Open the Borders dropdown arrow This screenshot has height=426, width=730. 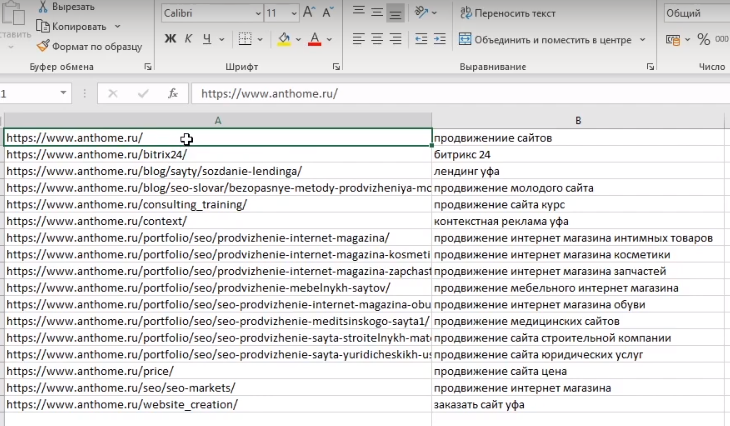(x=260, y=40)
